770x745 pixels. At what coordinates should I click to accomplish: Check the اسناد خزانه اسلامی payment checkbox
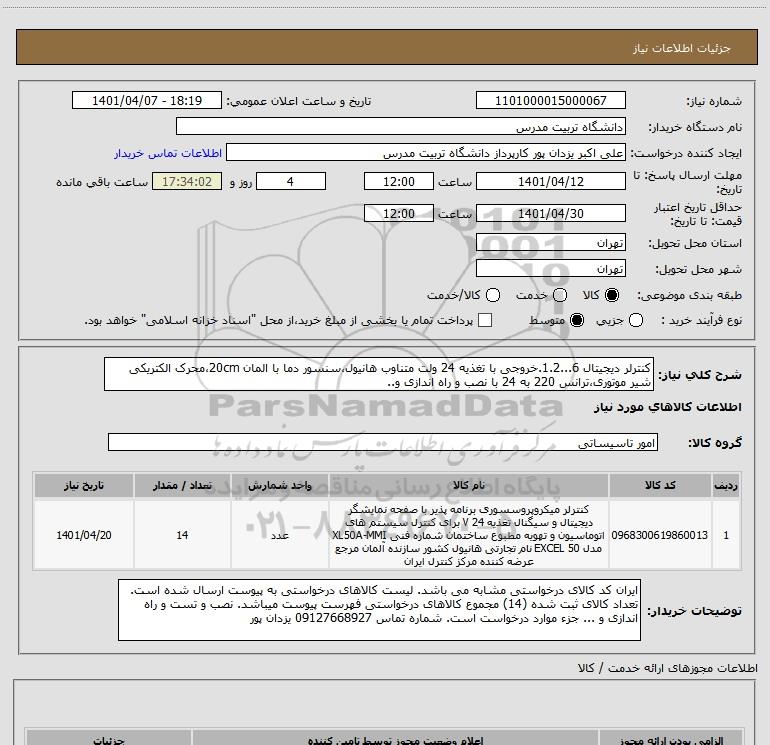[x=485, y=320]
